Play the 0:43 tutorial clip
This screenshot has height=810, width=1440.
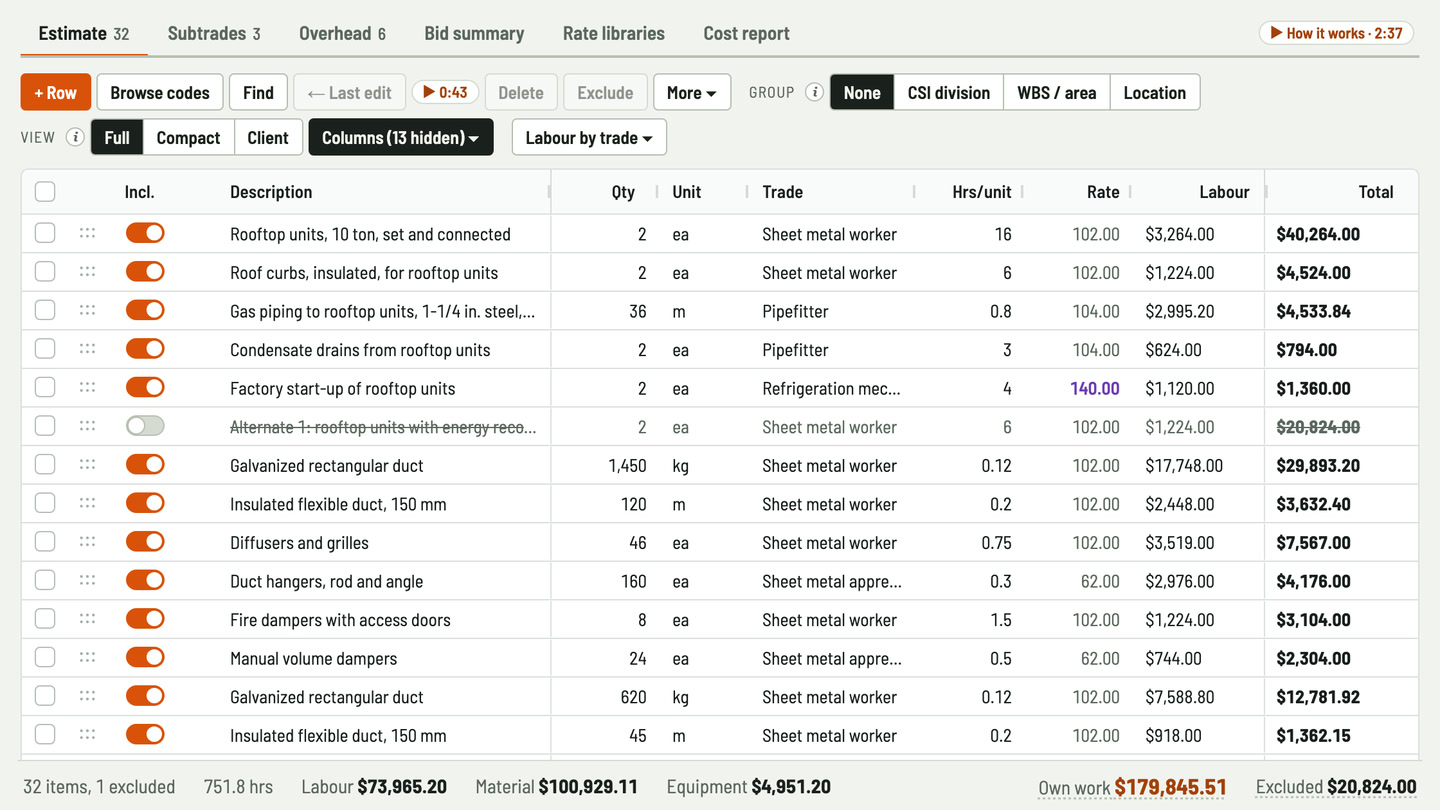[x=445, y=92]
